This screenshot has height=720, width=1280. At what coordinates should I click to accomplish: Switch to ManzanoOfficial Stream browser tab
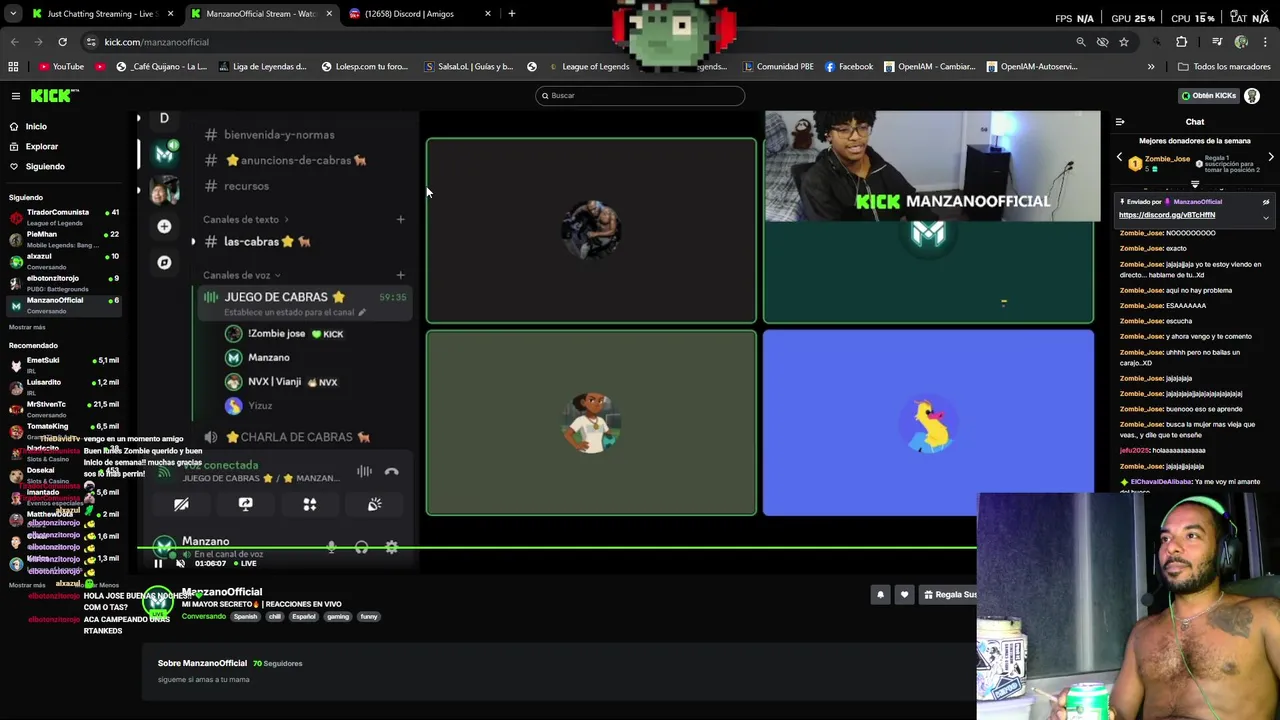[x=260, y=14]
